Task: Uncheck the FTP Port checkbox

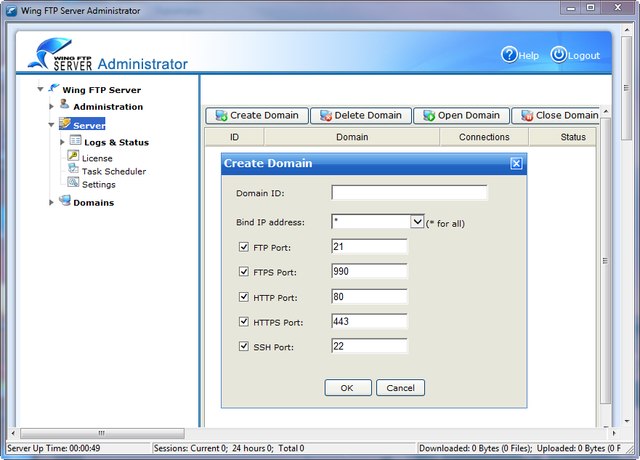Action: click(x=244, y=247)
